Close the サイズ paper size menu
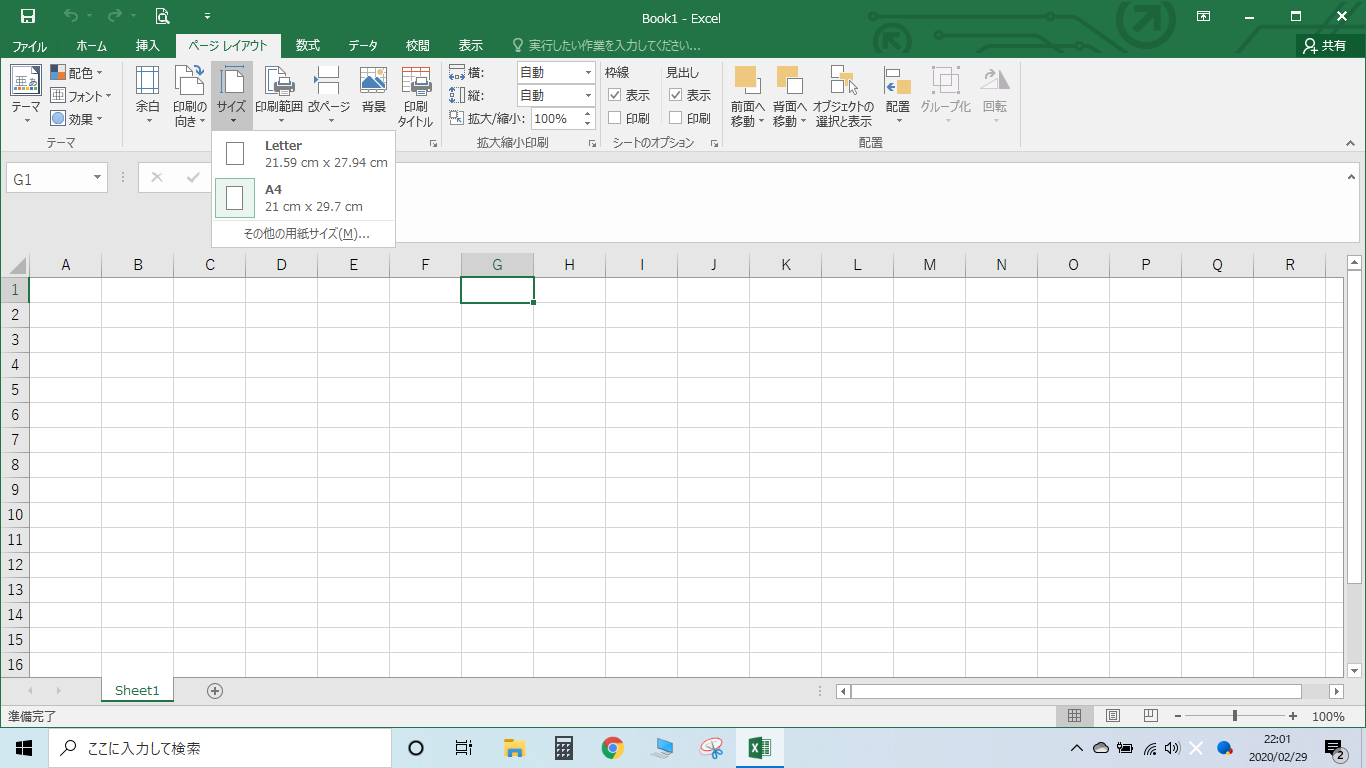 pos(232,97)
